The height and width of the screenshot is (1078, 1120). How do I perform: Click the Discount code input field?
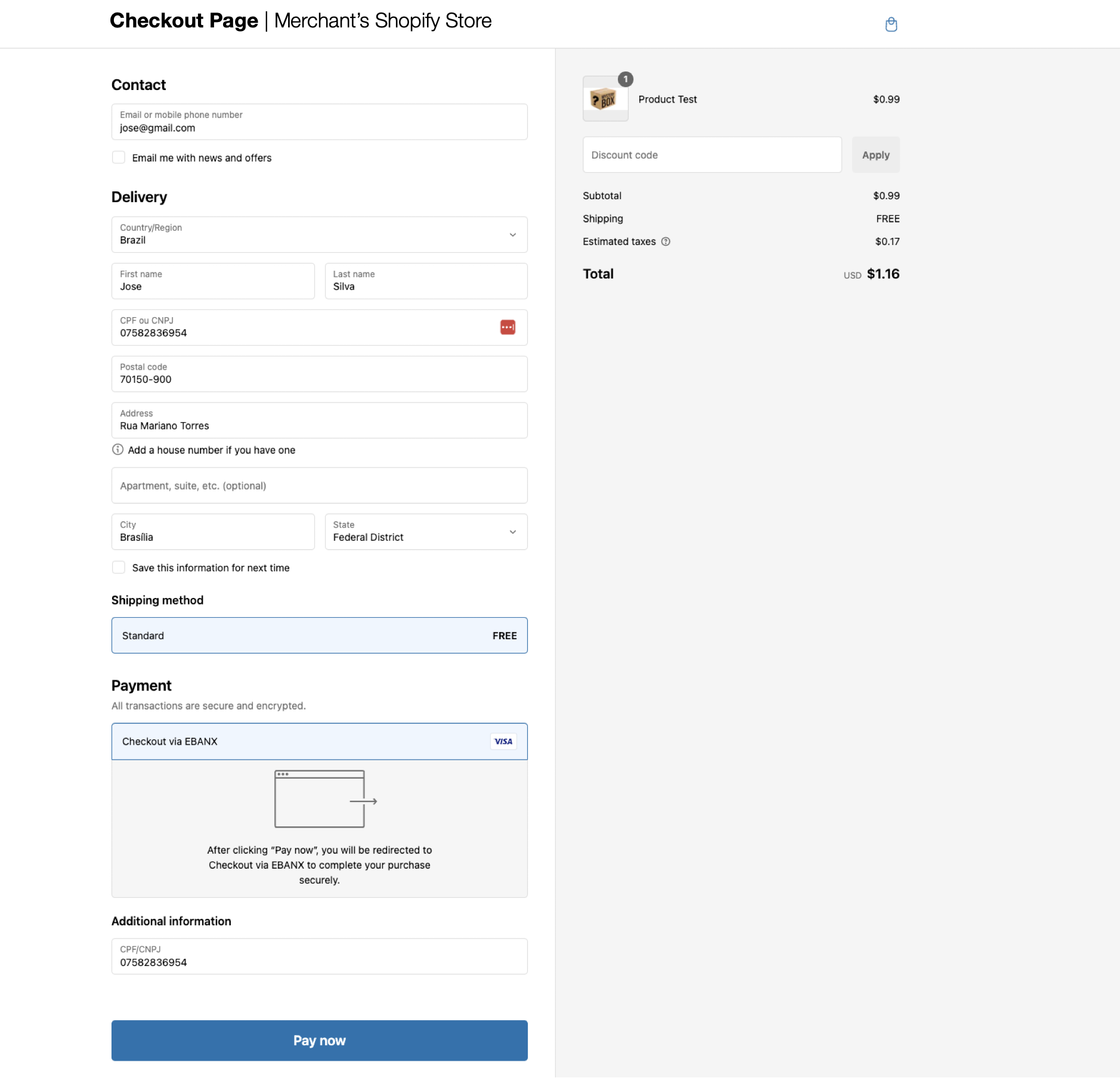(711, 154)
